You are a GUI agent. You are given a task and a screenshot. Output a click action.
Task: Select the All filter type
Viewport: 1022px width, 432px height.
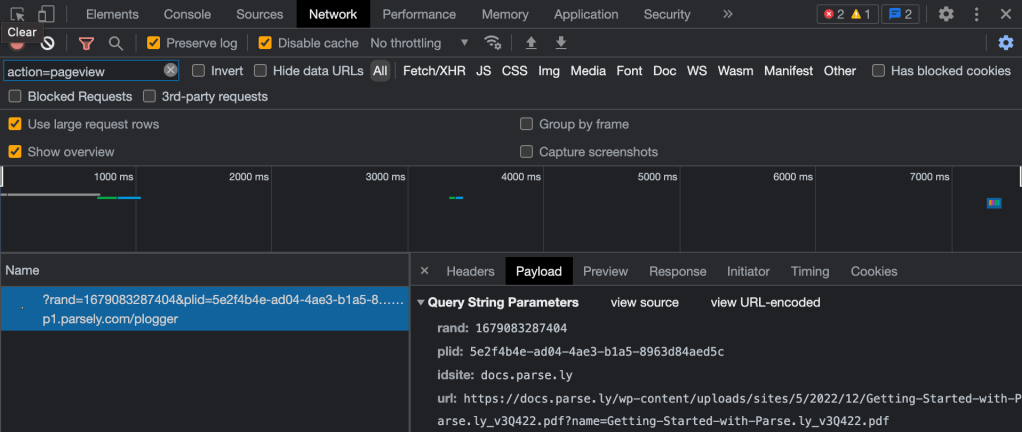380,70
